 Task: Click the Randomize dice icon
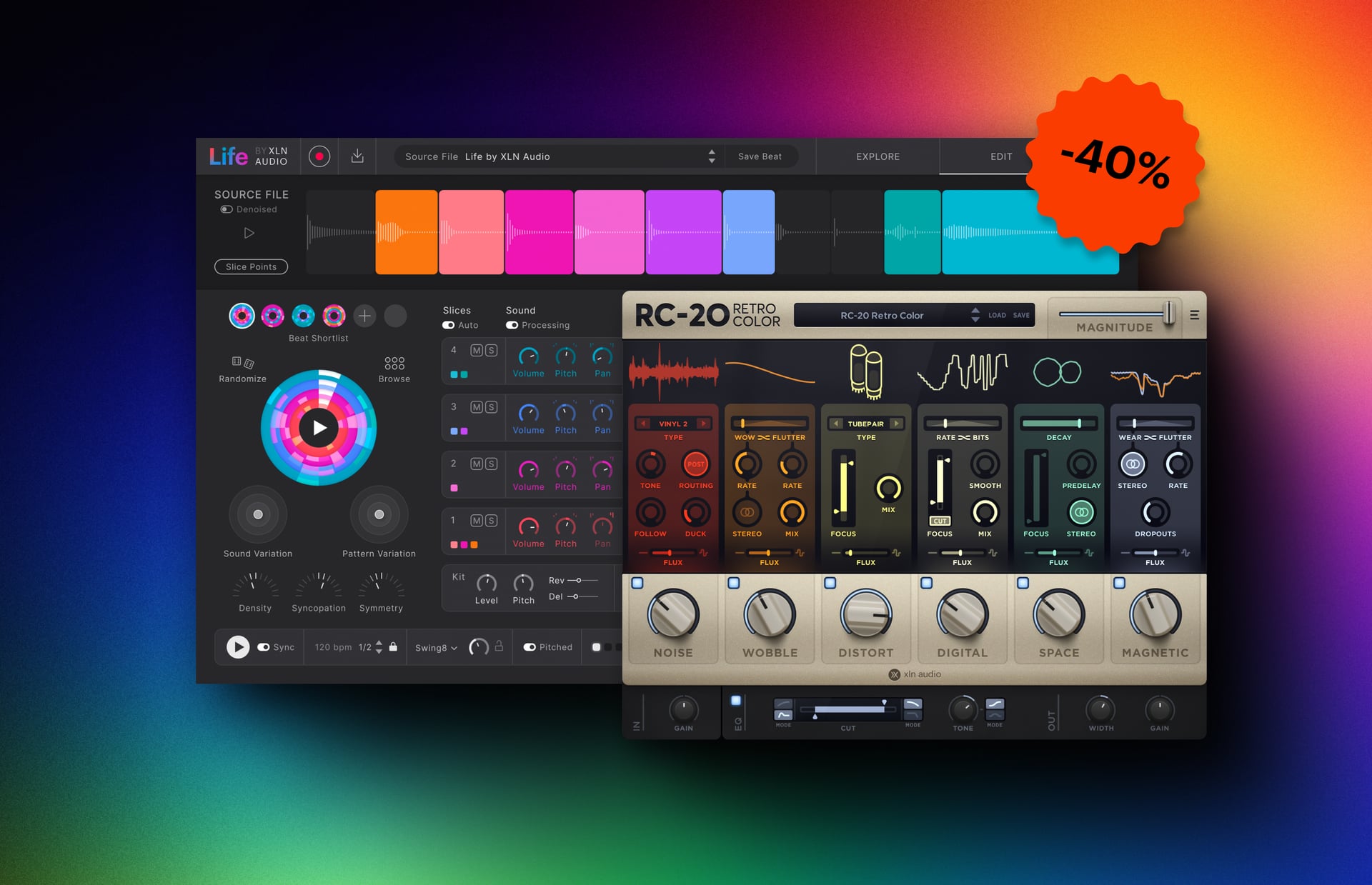tap(243, 362)
